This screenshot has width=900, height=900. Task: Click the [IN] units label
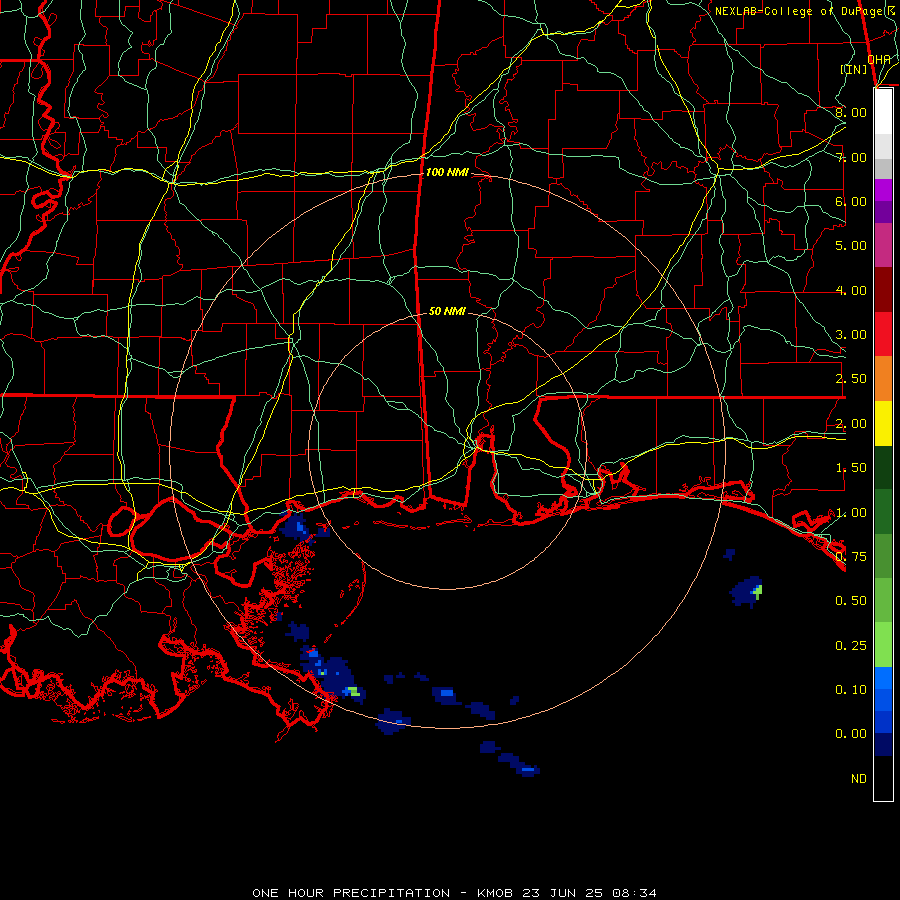pos(854,69)
